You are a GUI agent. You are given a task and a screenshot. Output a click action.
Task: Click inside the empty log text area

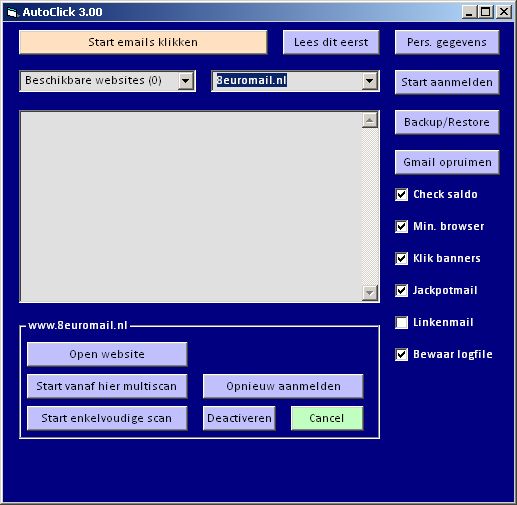tap(191, 207)
